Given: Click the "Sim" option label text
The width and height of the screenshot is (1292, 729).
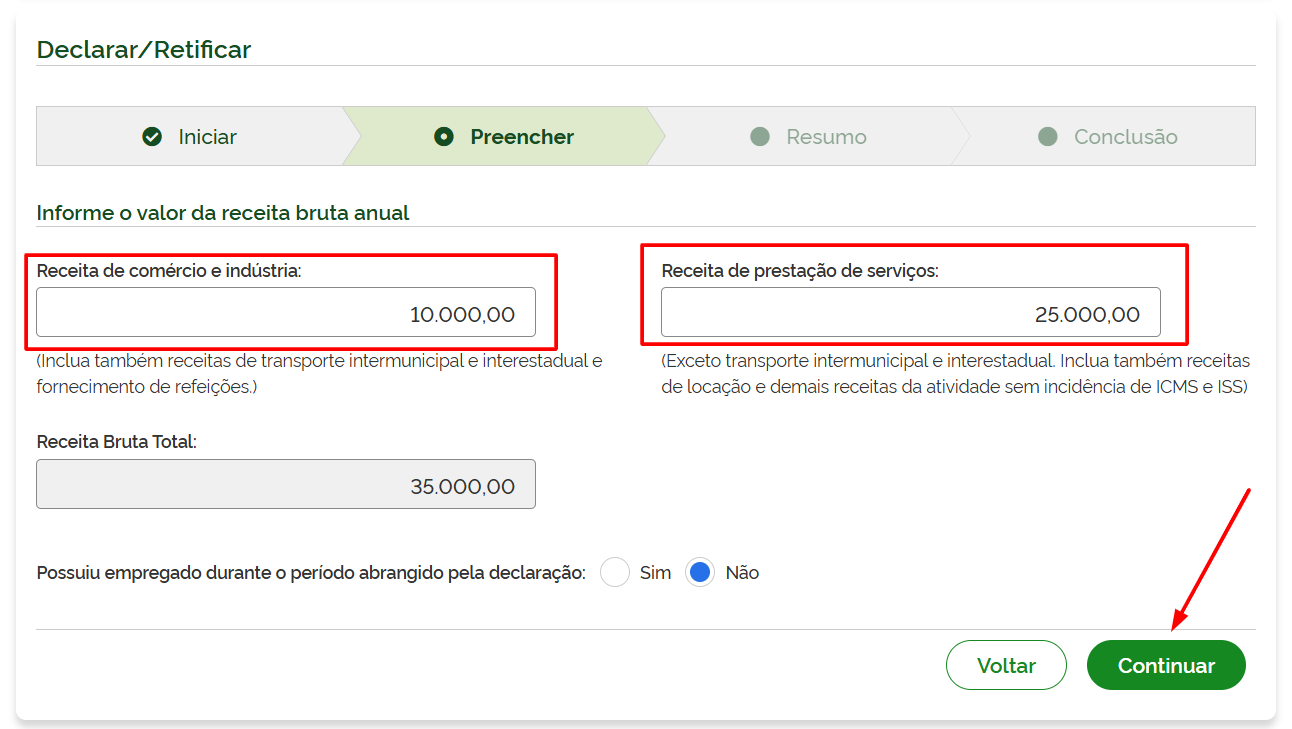Looking at the screenshot, I should [x=655, y=573].
